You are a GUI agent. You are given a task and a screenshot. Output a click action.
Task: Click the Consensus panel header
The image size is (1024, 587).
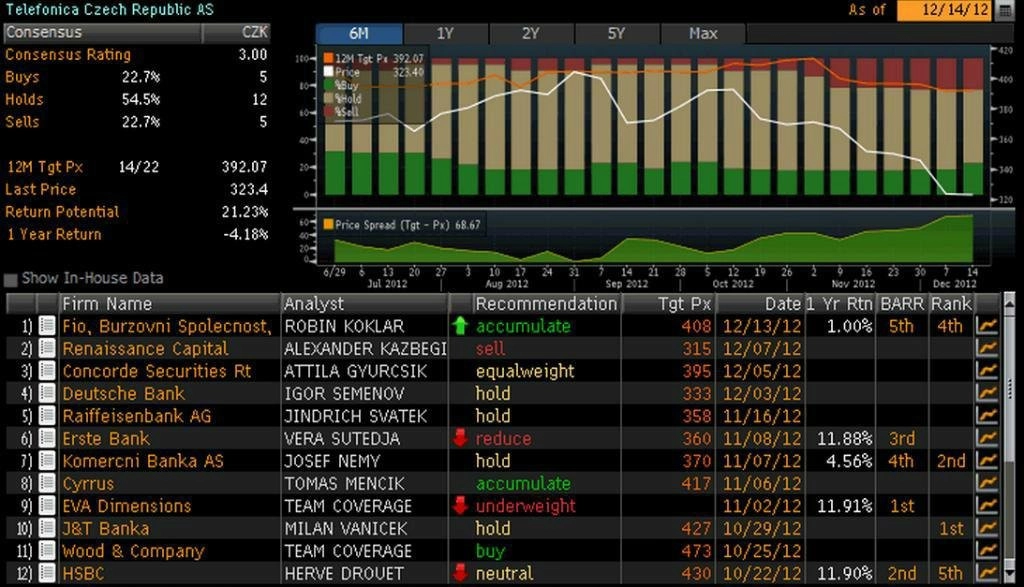[x=137, y=32]
